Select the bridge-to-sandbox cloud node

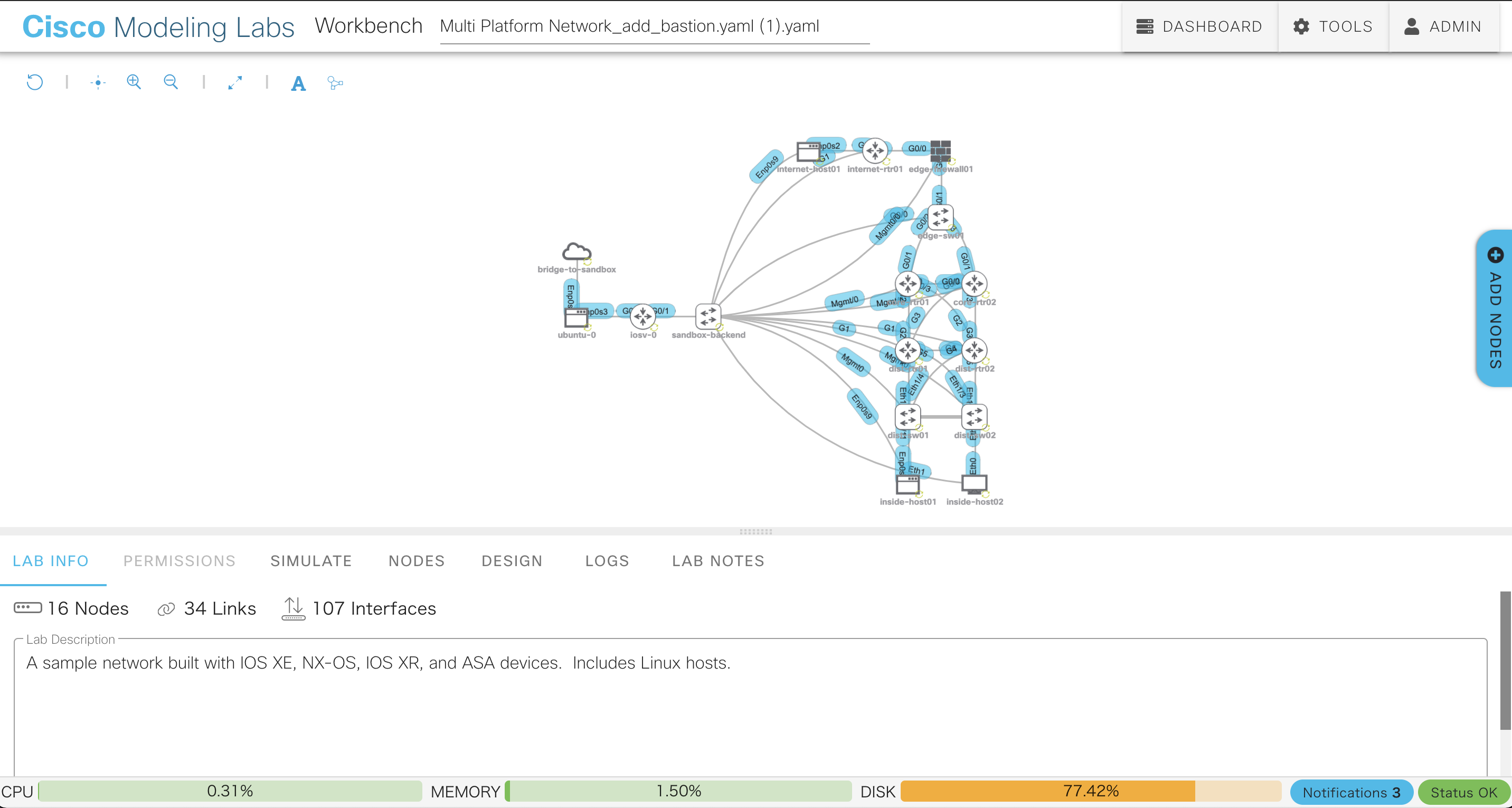coord(576,252)
